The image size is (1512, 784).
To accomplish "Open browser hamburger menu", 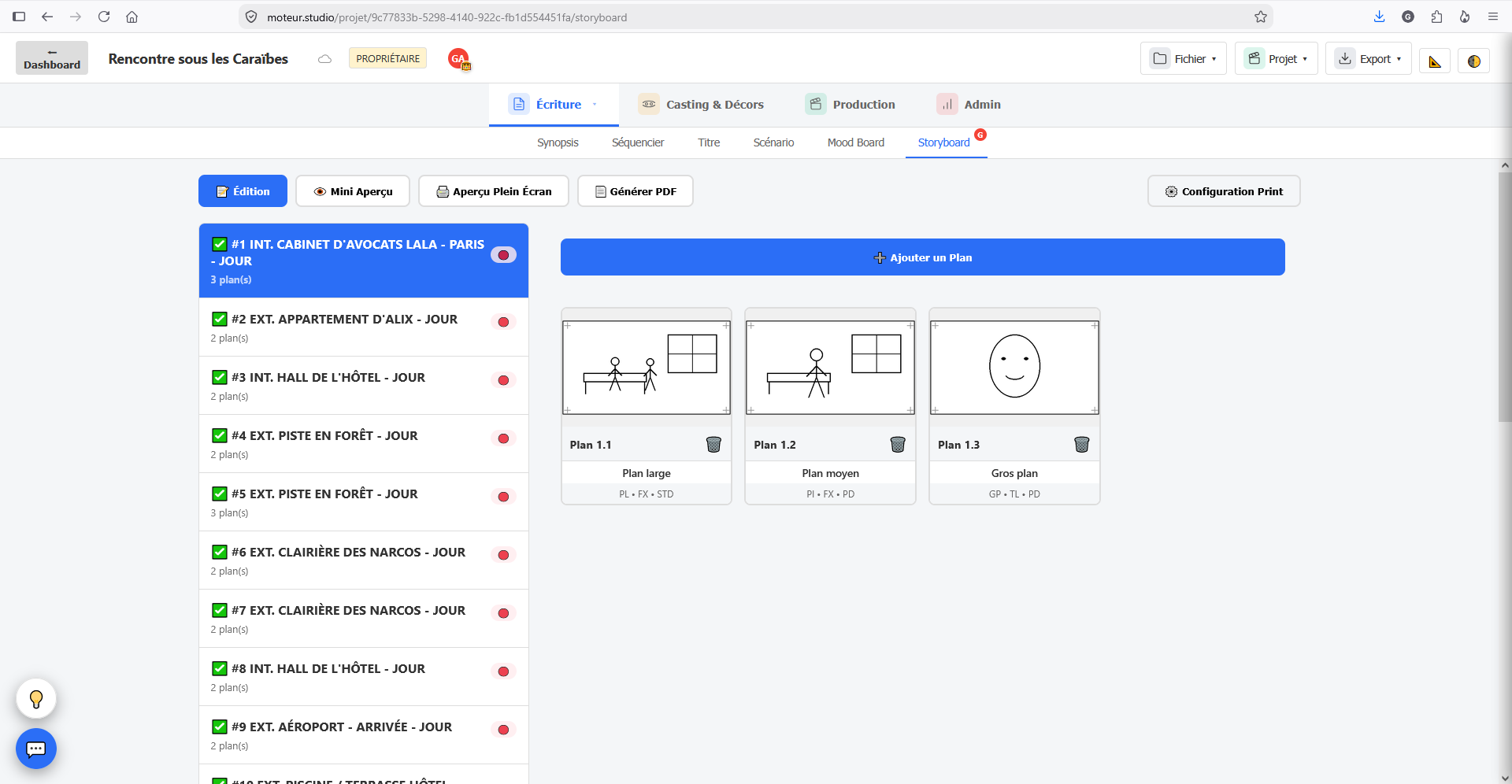I will click(x=1493, y=17).
